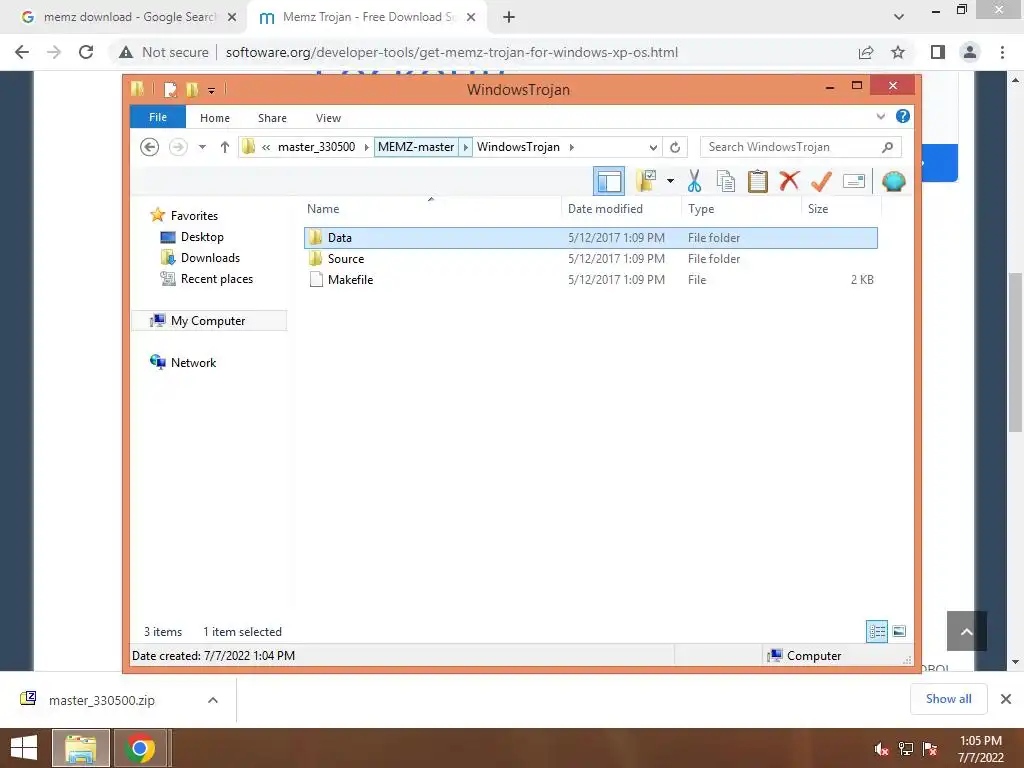Open Chrome profile avatar

(970, 52)
